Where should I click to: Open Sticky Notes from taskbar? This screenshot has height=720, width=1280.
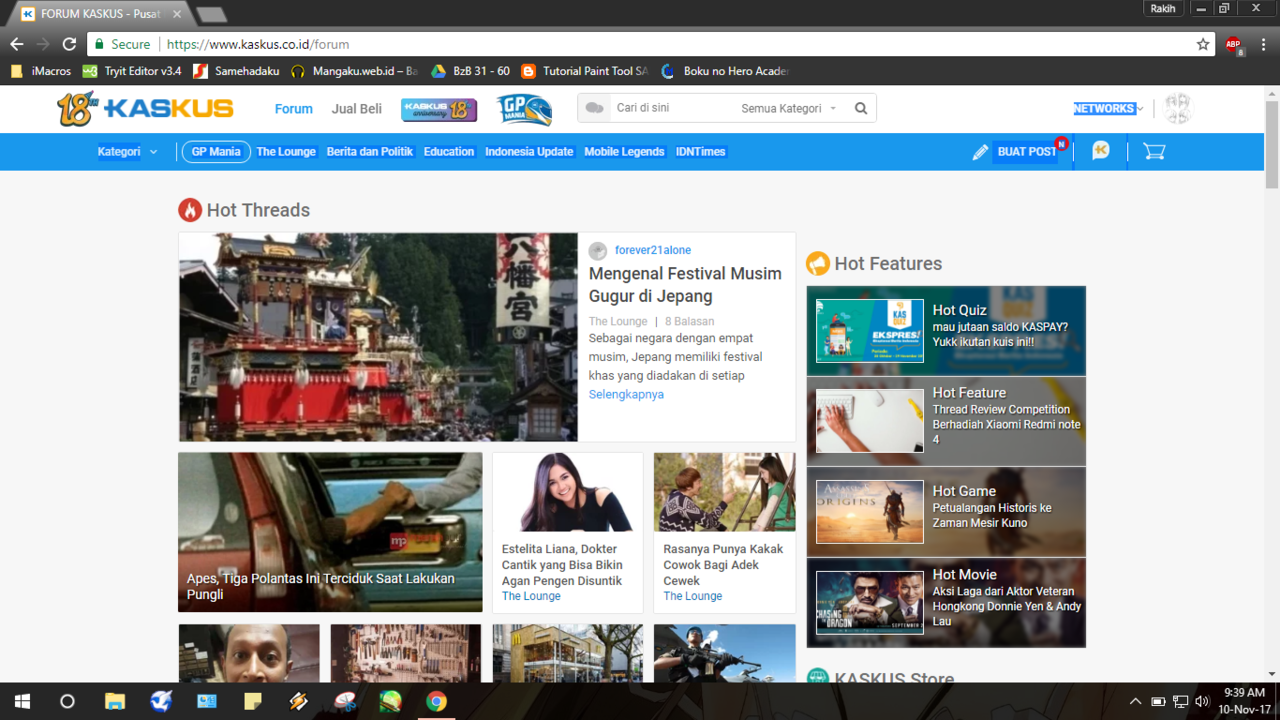point(253,701)
